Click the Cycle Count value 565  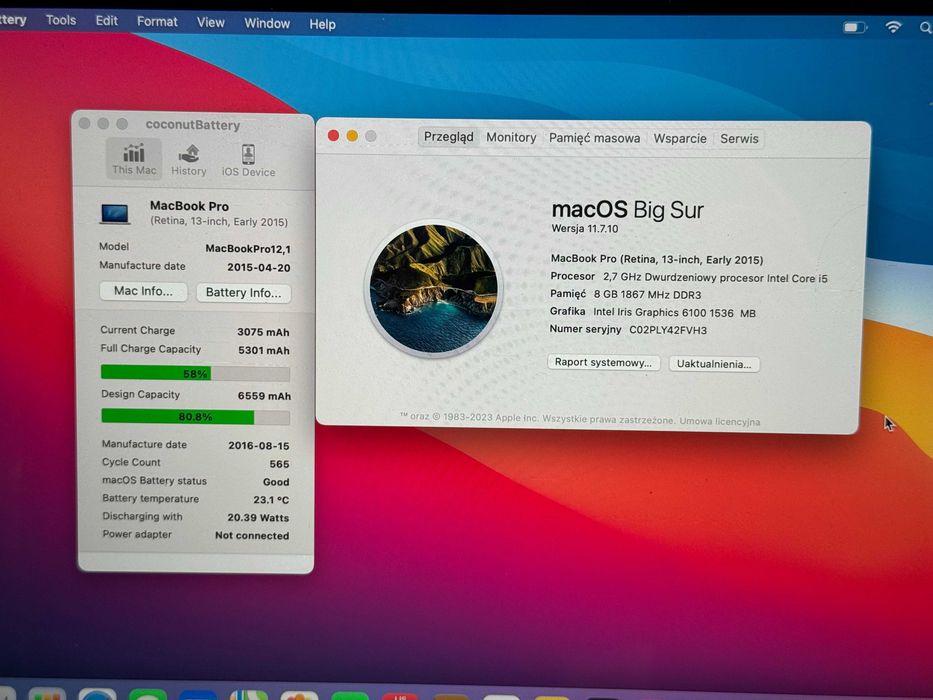click(x=279, y=464)
